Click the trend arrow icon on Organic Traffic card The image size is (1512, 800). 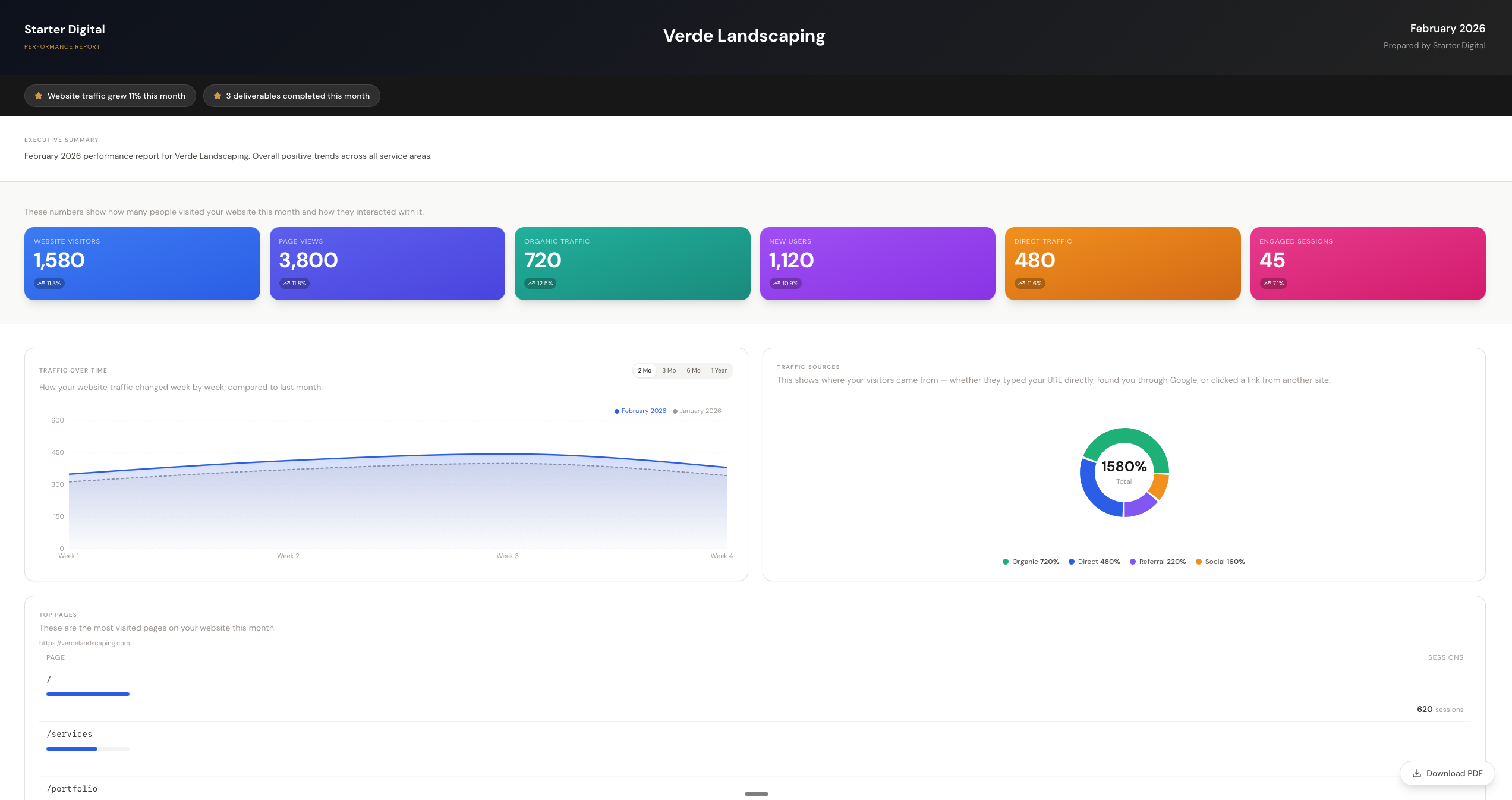pos(531,284)
